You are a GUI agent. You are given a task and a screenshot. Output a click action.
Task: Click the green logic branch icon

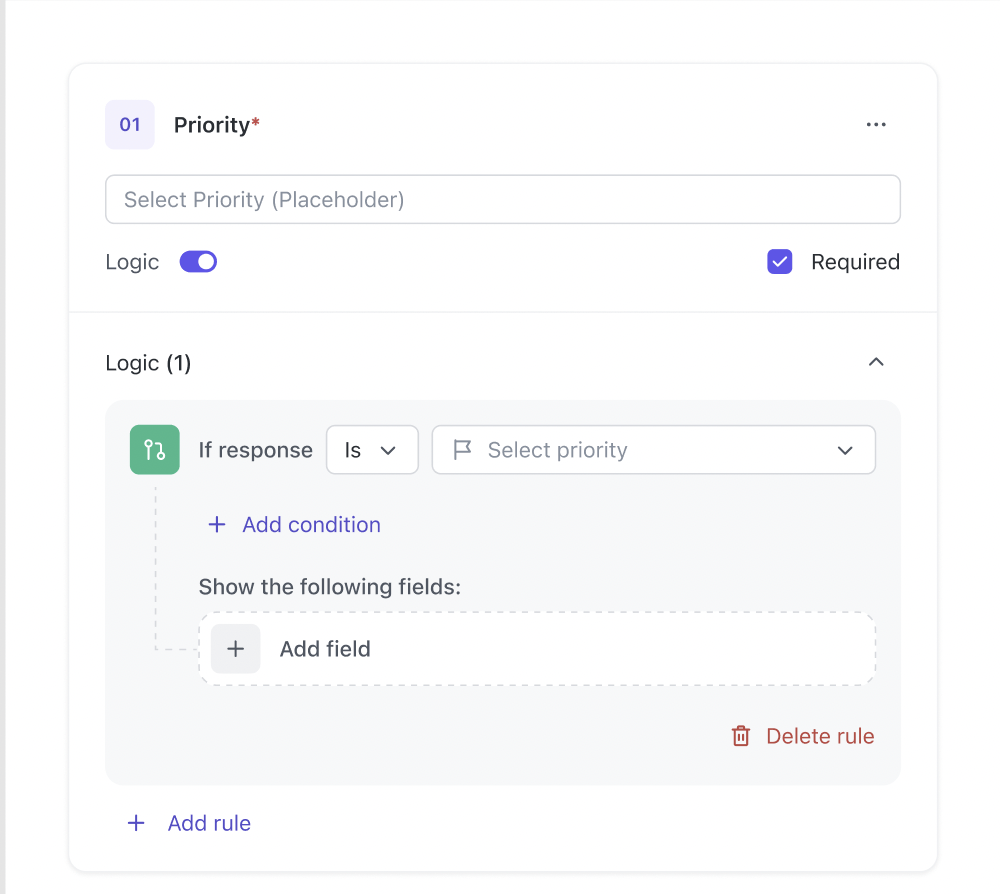[155, 449]
